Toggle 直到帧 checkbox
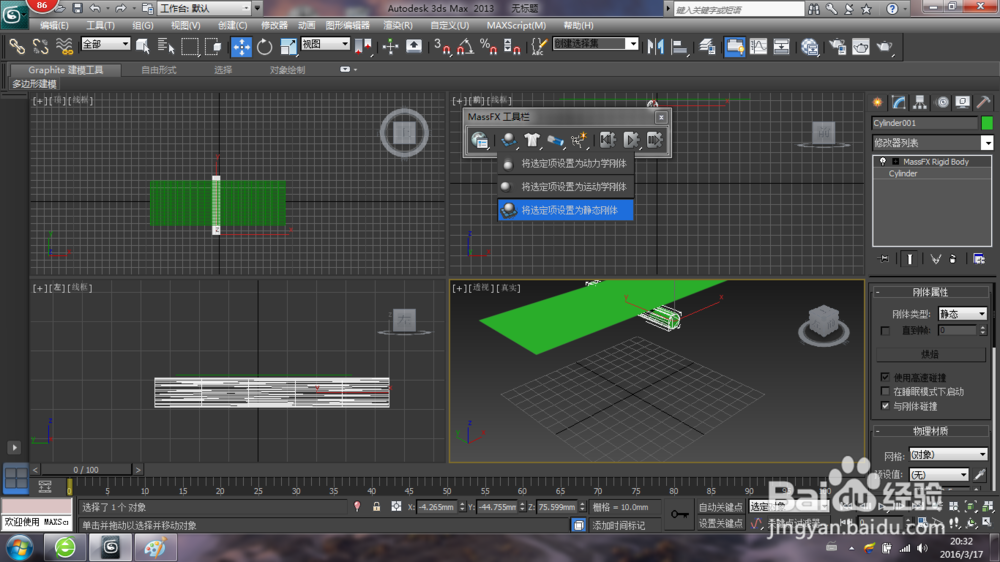The height and width of the screenshot is (562, 1000). [885, 330]
